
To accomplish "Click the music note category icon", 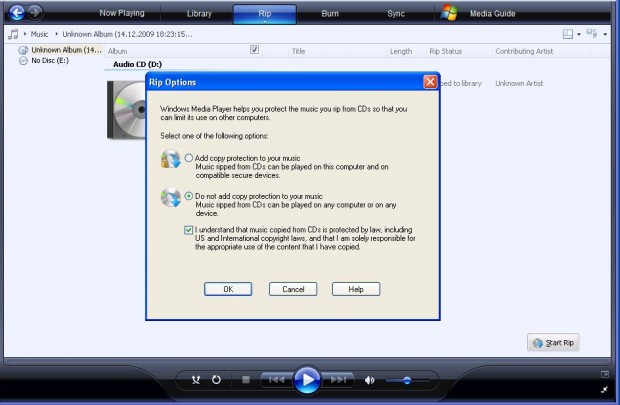I will click(13, 34).
